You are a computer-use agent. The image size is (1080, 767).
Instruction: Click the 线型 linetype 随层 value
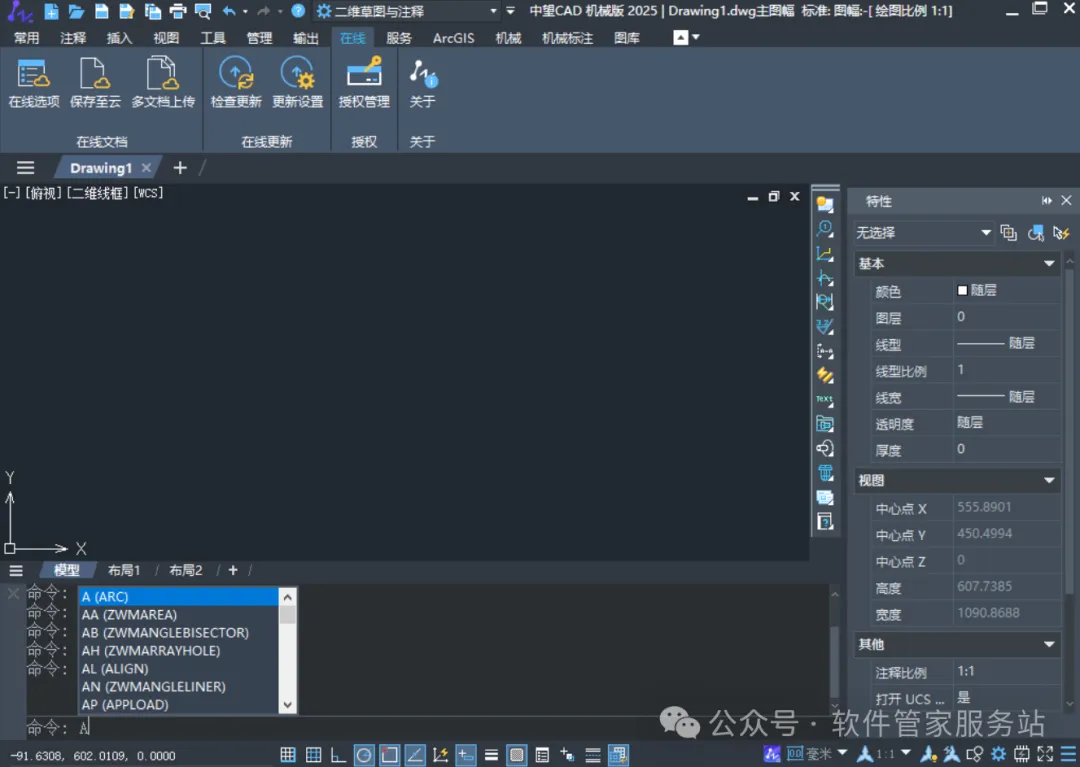pos(1007,343)
